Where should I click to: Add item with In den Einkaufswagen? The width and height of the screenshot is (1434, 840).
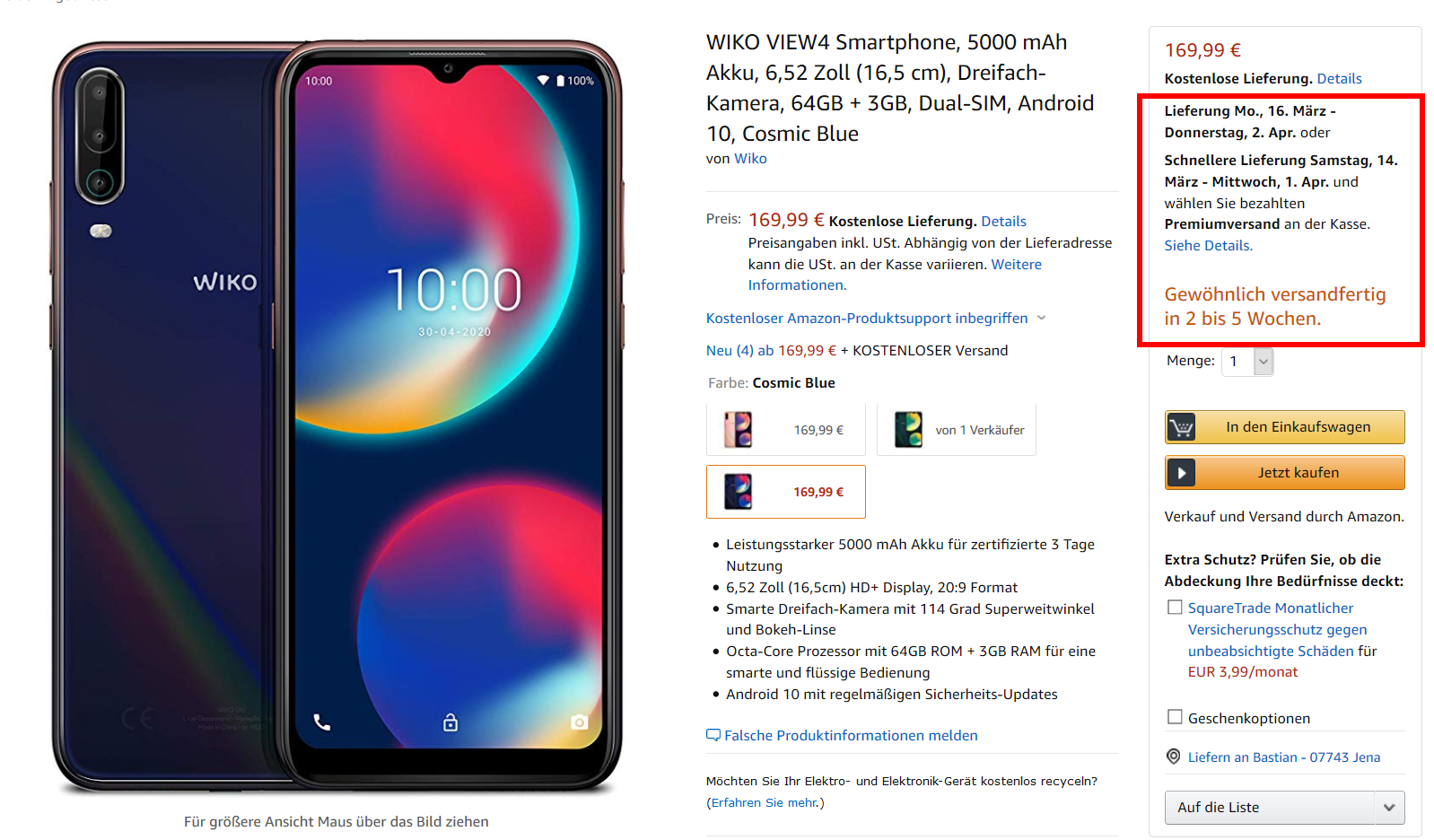coord(1285,427)
